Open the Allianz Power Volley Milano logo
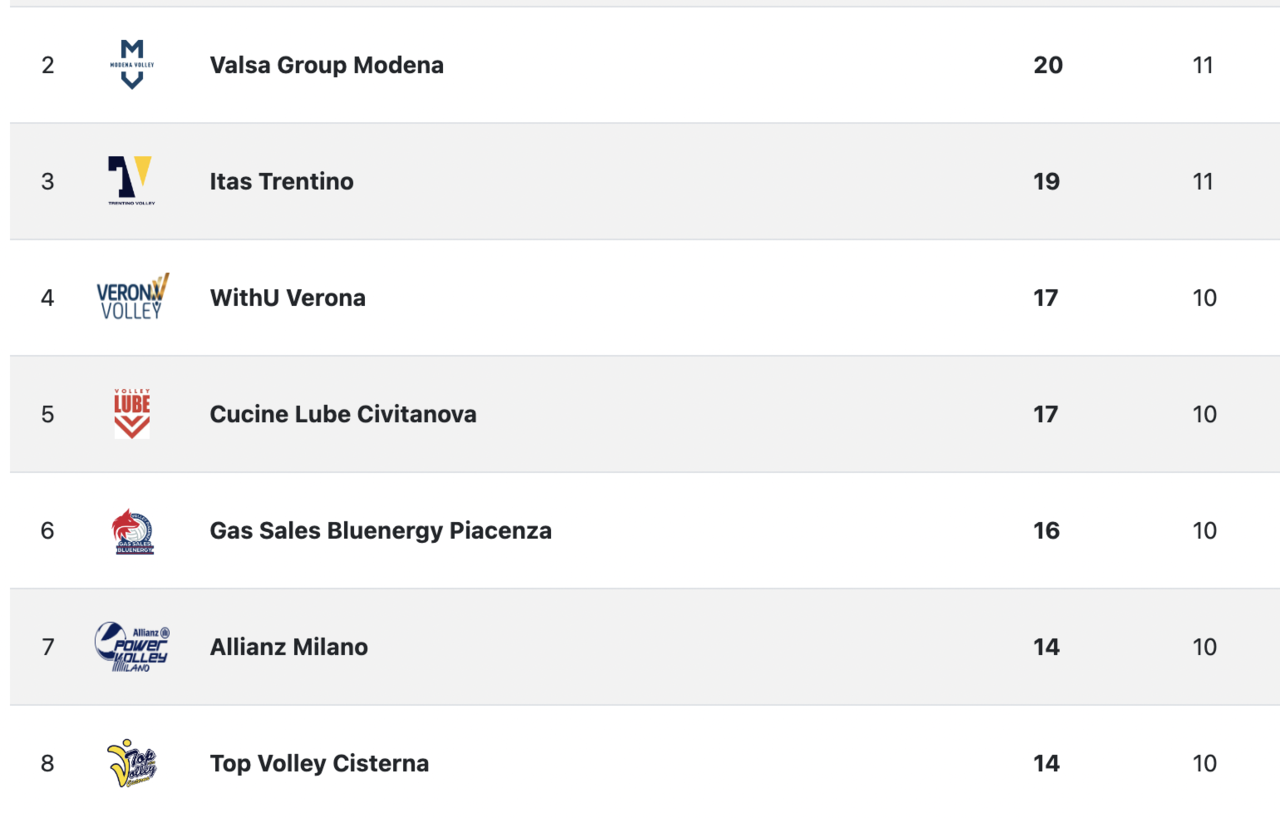1280x818 pixels. point(132,647)
